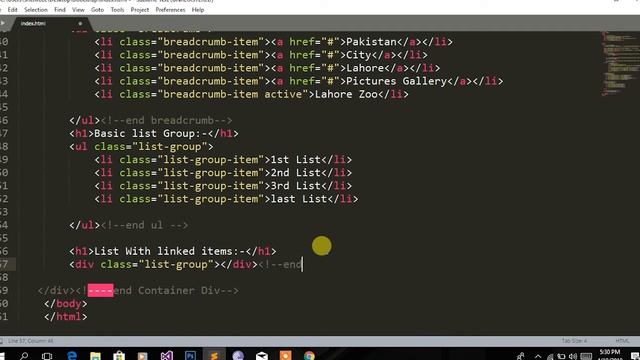The width and height of the screenshot is (640, 360).
Task: Click the orange app icon beside Chrome
Action: pos(285,356)
